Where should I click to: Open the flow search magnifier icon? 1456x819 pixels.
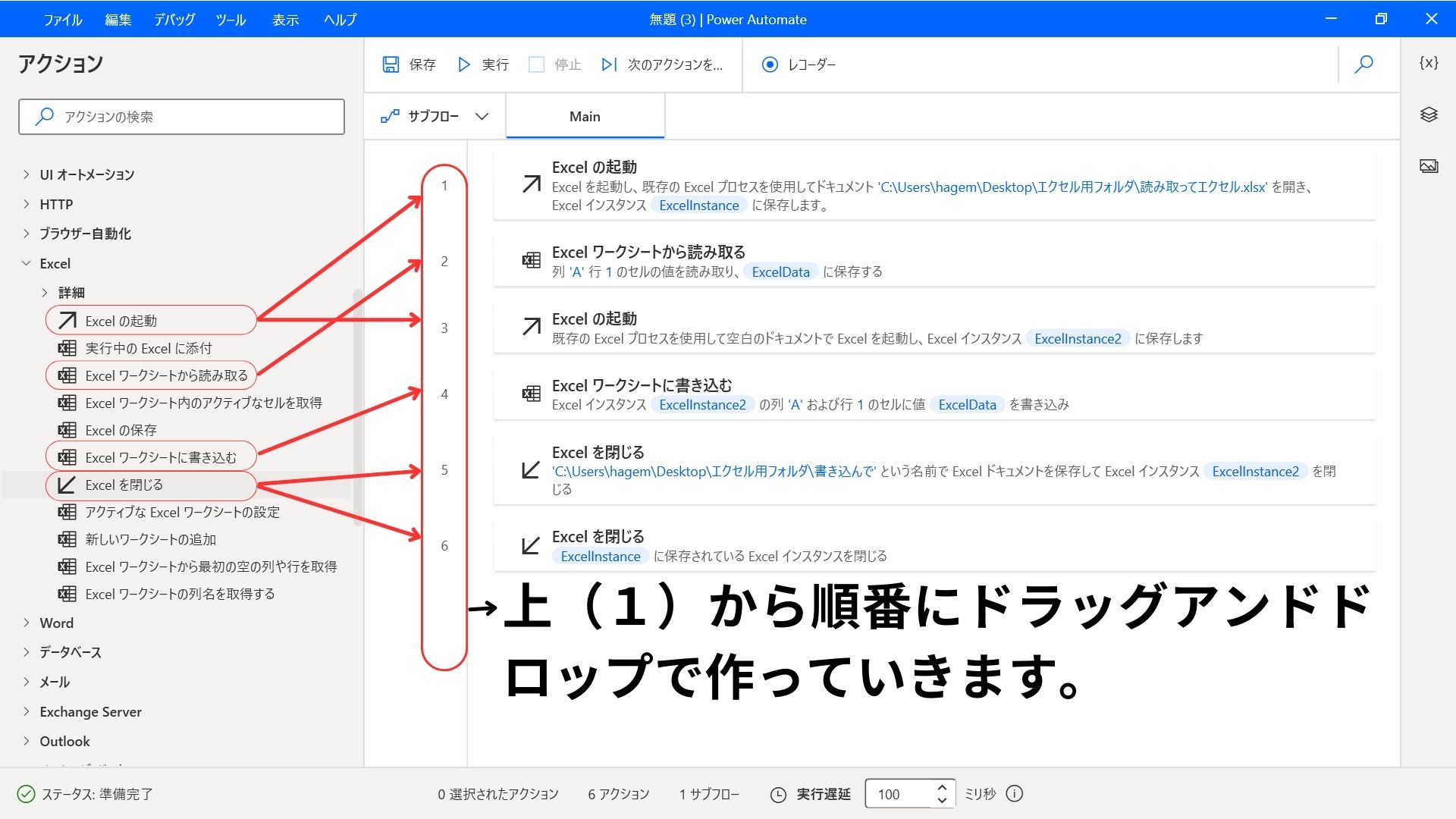1364,64
